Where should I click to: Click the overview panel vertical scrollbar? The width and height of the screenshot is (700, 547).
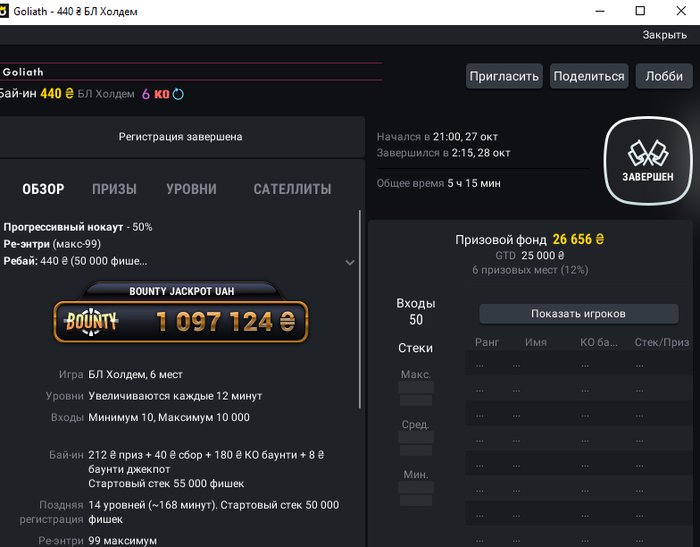[360, 309]
